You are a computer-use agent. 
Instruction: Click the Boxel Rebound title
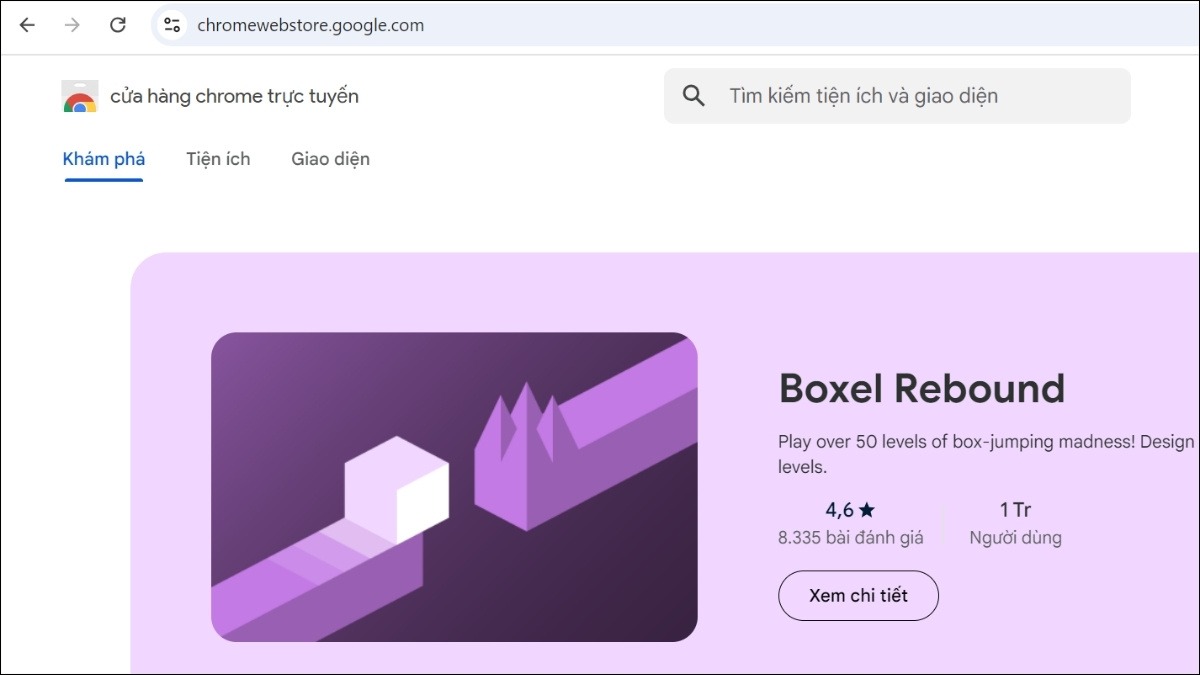922,388
